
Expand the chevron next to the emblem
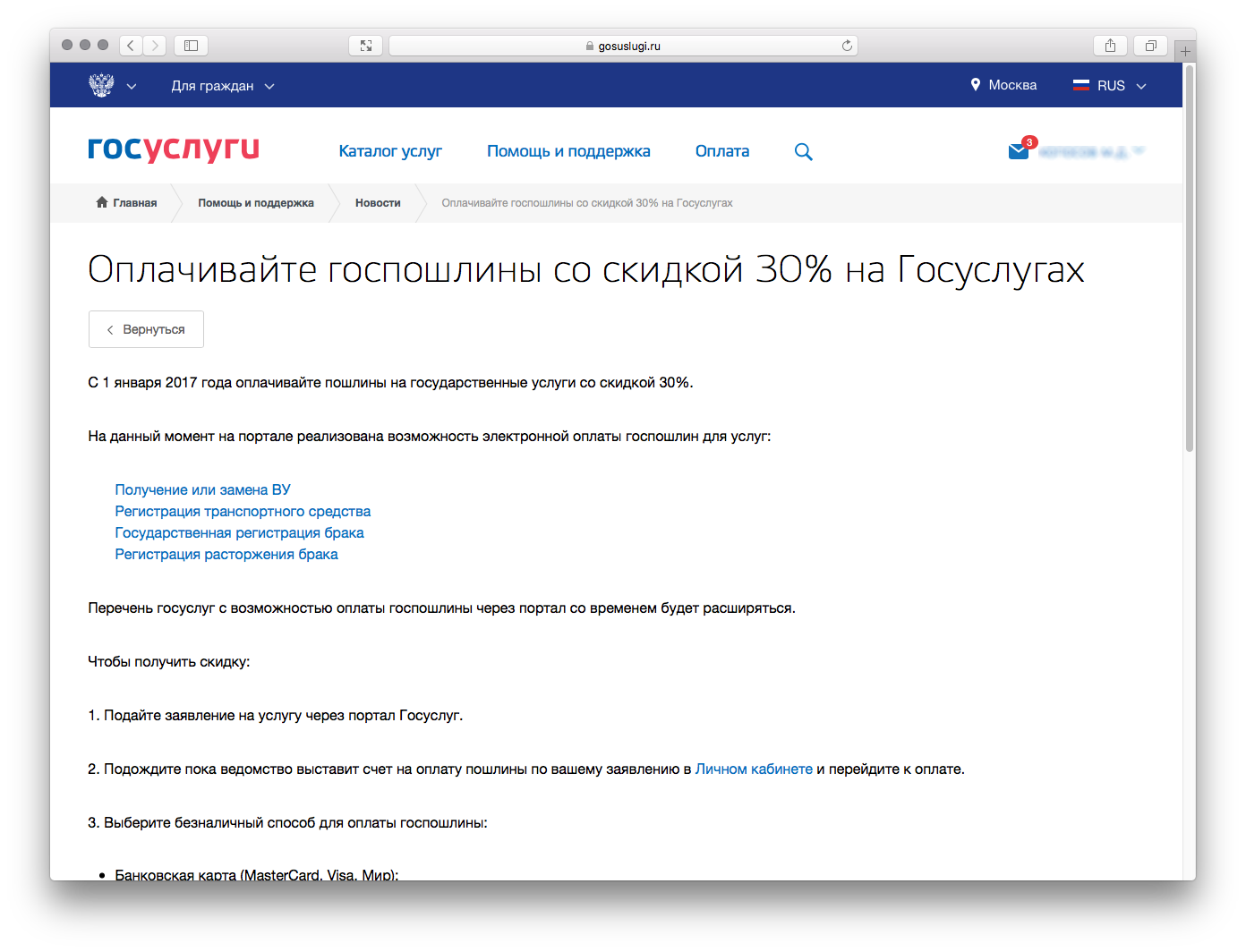[x=132, y=86]
